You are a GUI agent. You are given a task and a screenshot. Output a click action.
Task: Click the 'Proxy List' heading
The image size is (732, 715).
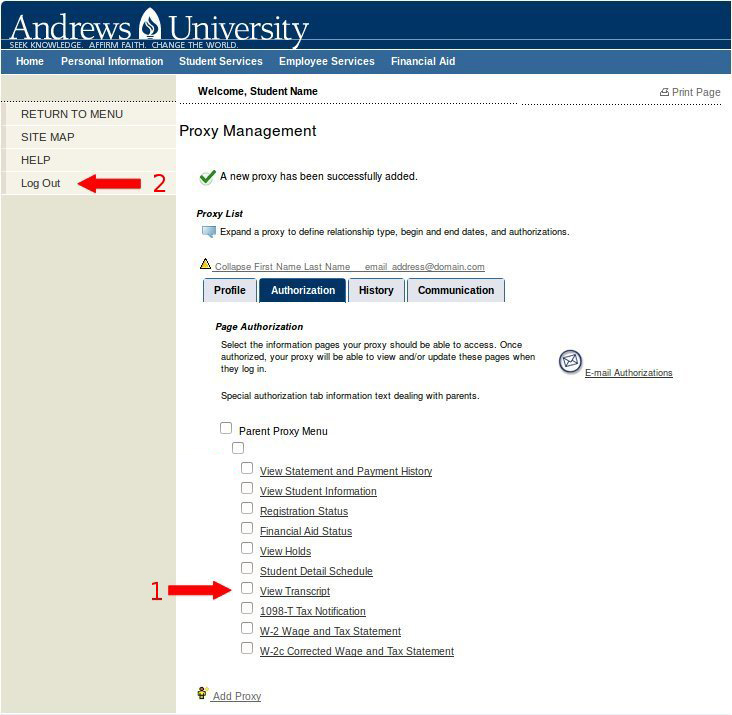coord(220,214)
